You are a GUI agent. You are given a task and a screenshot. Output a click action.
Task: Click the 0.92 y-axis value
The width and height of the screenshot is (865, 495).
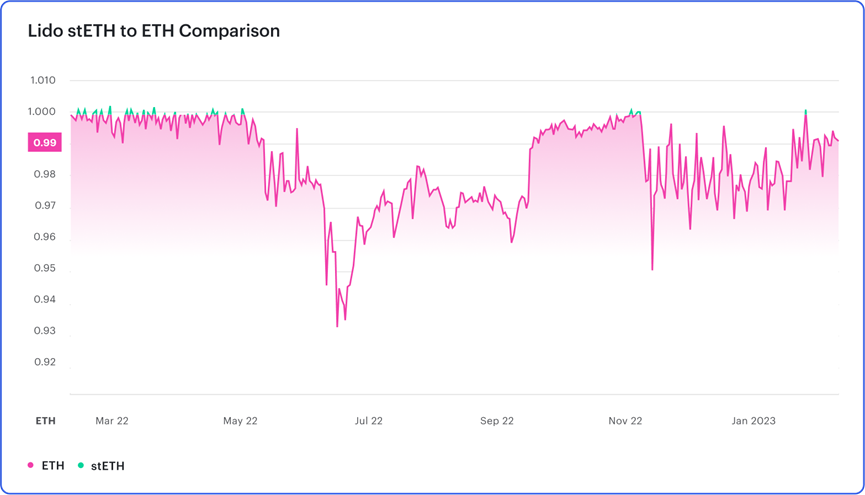(45, 362)
